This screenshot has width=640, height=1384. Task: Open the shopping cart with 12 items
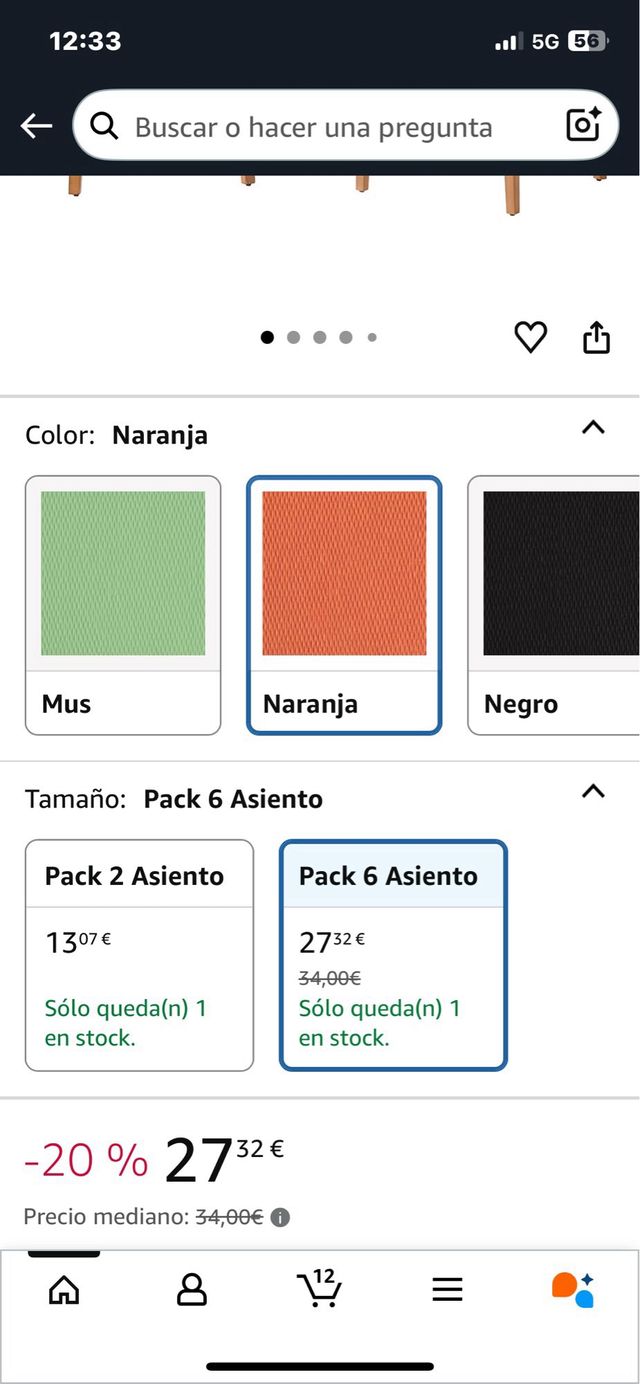[x=320, y=1288]
